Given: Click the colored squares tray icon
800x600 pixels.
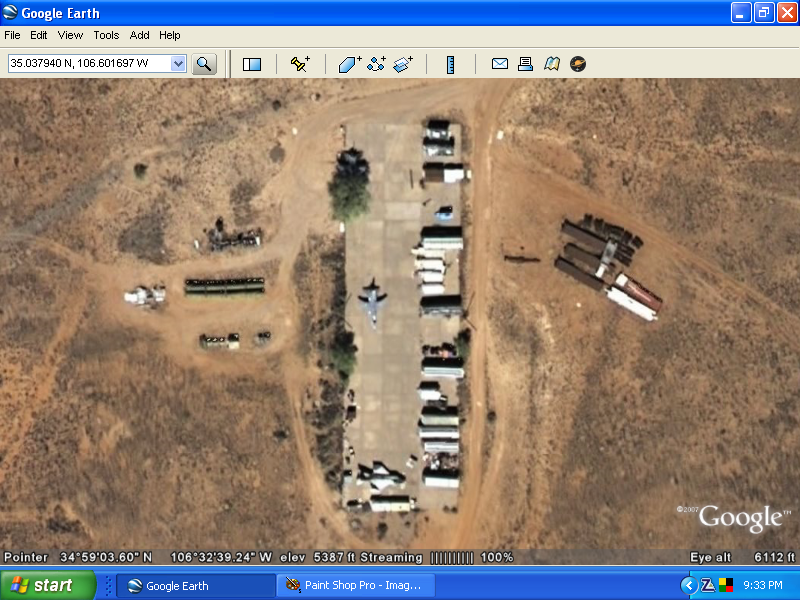Looking at the screenshot, I should pos(726,585).
